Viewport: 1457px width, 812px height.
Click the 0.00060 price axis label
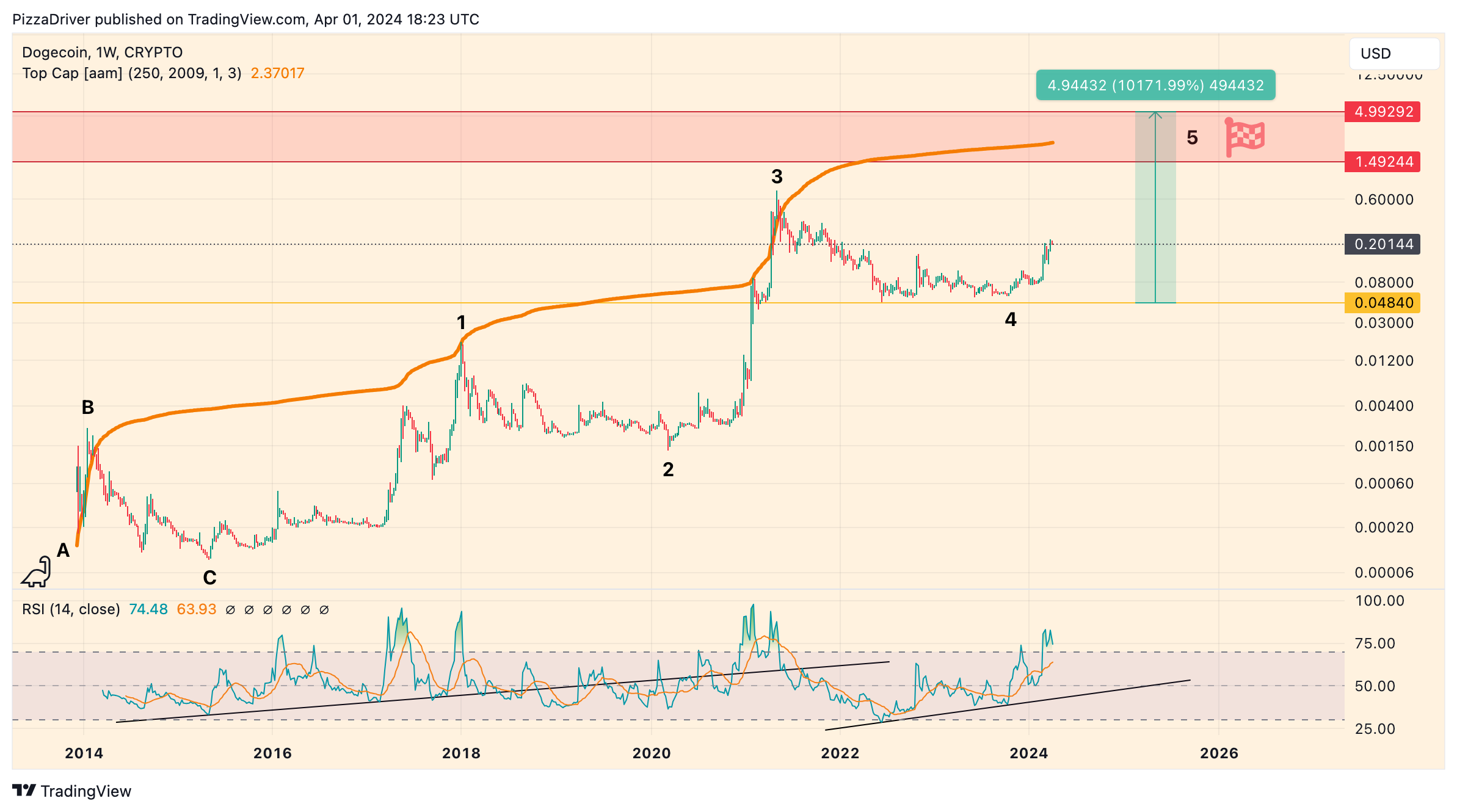[x=1384, y=484]
